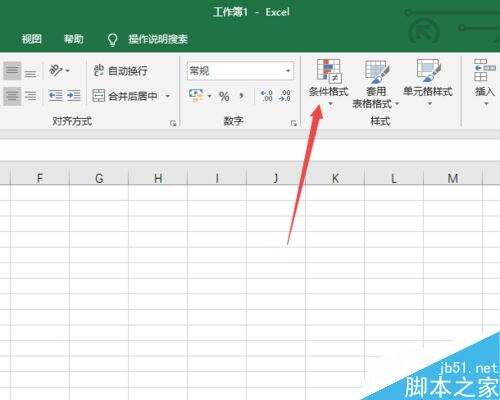Image resolution: width=500 pixels, height=400 pixels.
Task: Click the Comma Style button
Action: 241,96
